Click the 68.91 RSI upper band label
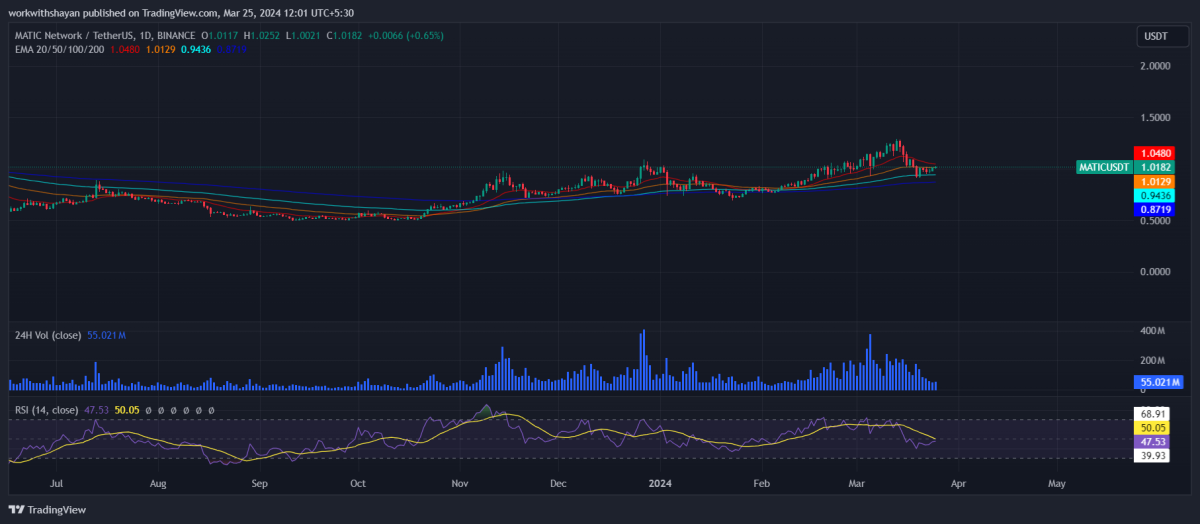 click(x=1152, y=413)
